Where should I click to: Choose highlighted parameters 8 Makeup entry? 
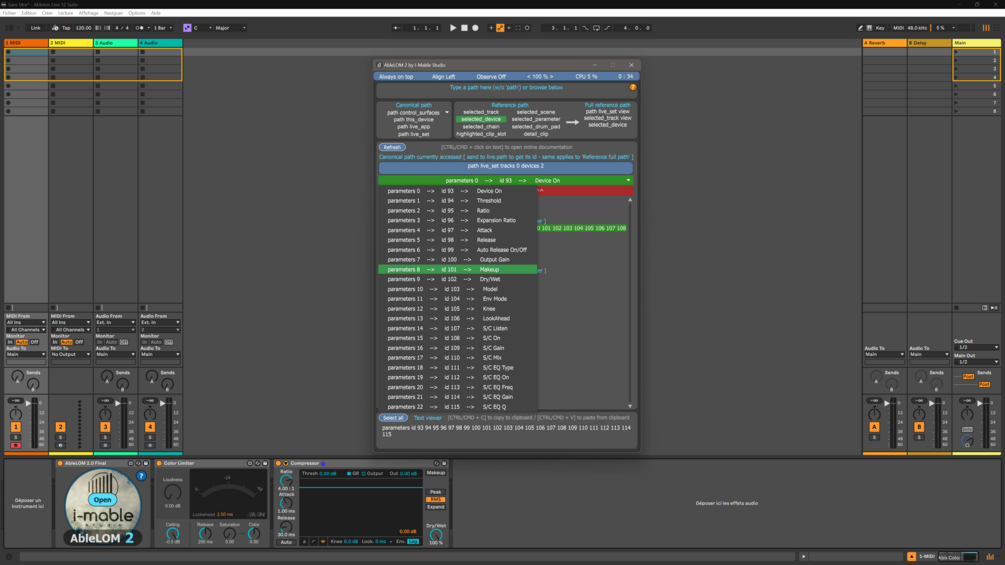457,270
